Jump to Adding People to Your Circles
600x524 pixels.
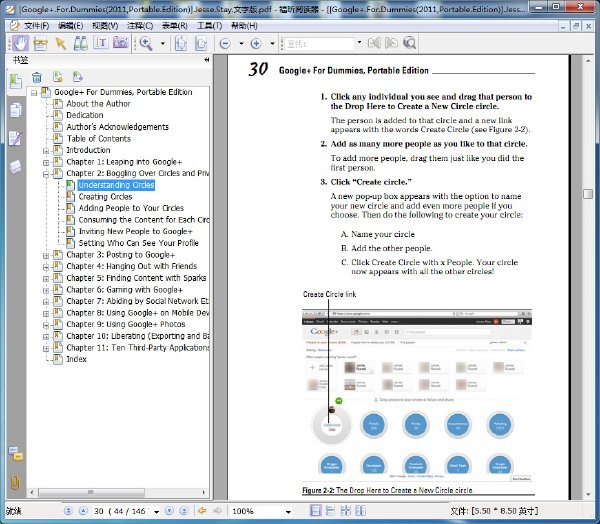pyautogui.click(x=131, y=208)
